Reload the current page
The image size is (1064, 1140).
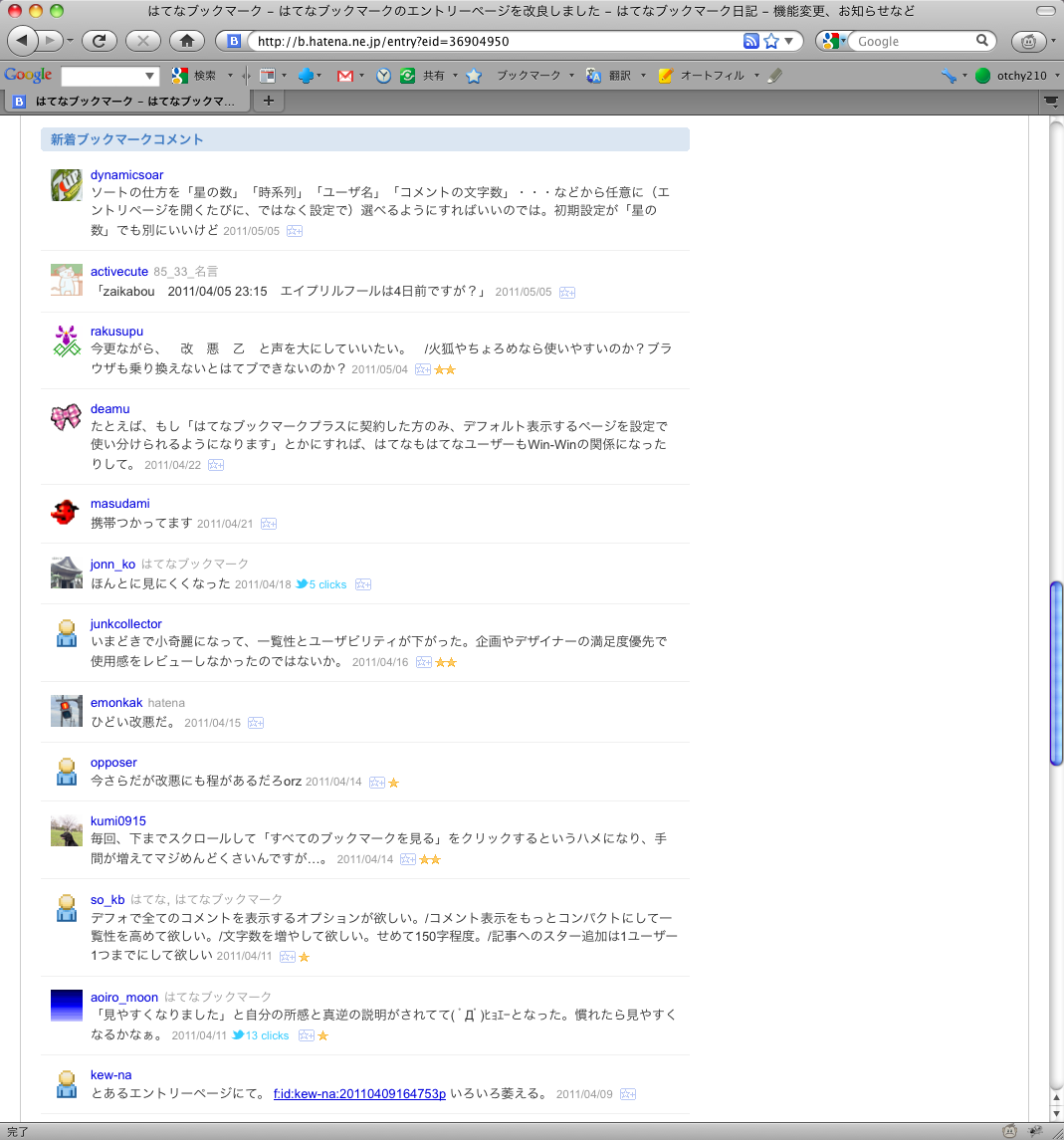pyautogui.click(x=99, y=41)
